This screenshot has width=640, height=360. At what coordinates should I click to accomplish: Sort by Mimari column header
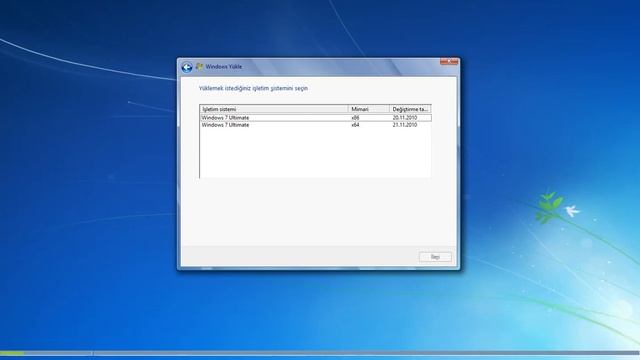tap(369, 109)
